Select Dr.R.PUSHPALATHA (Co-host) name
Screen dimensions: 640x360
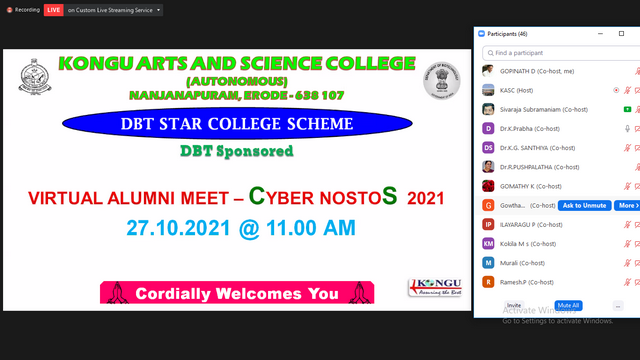pyautogui.click(x=540, y=167)
